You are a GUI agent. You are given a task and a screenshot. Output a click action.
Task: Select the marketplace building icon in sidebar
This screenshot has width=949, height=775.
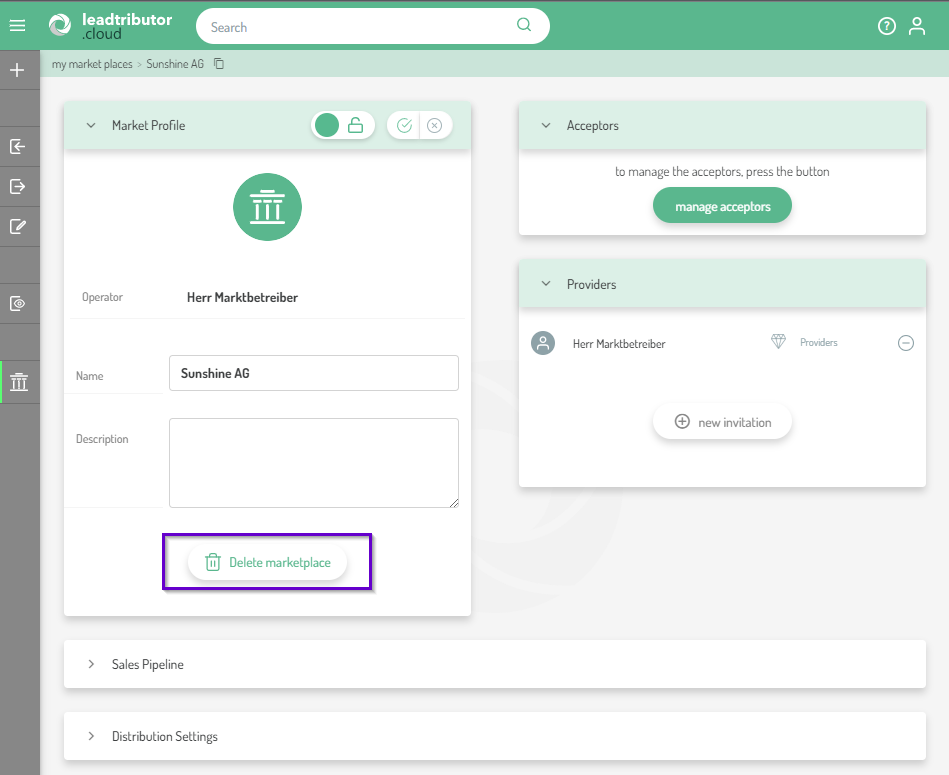pyautogui.click(x=19, y=382)
